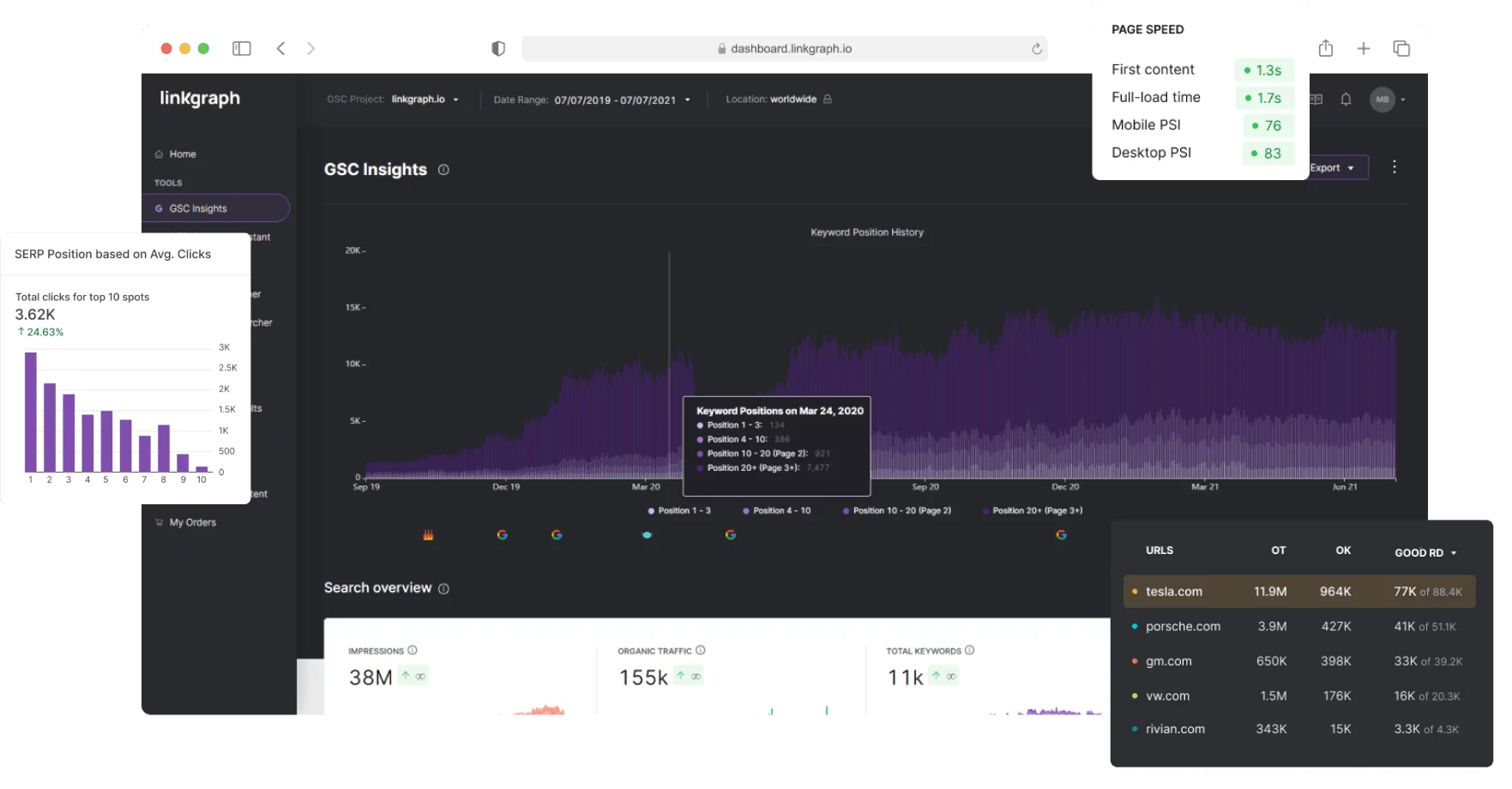Select the tesla.com row in URLs table
Screen dimensions: 1512x789
point(1298,592)
